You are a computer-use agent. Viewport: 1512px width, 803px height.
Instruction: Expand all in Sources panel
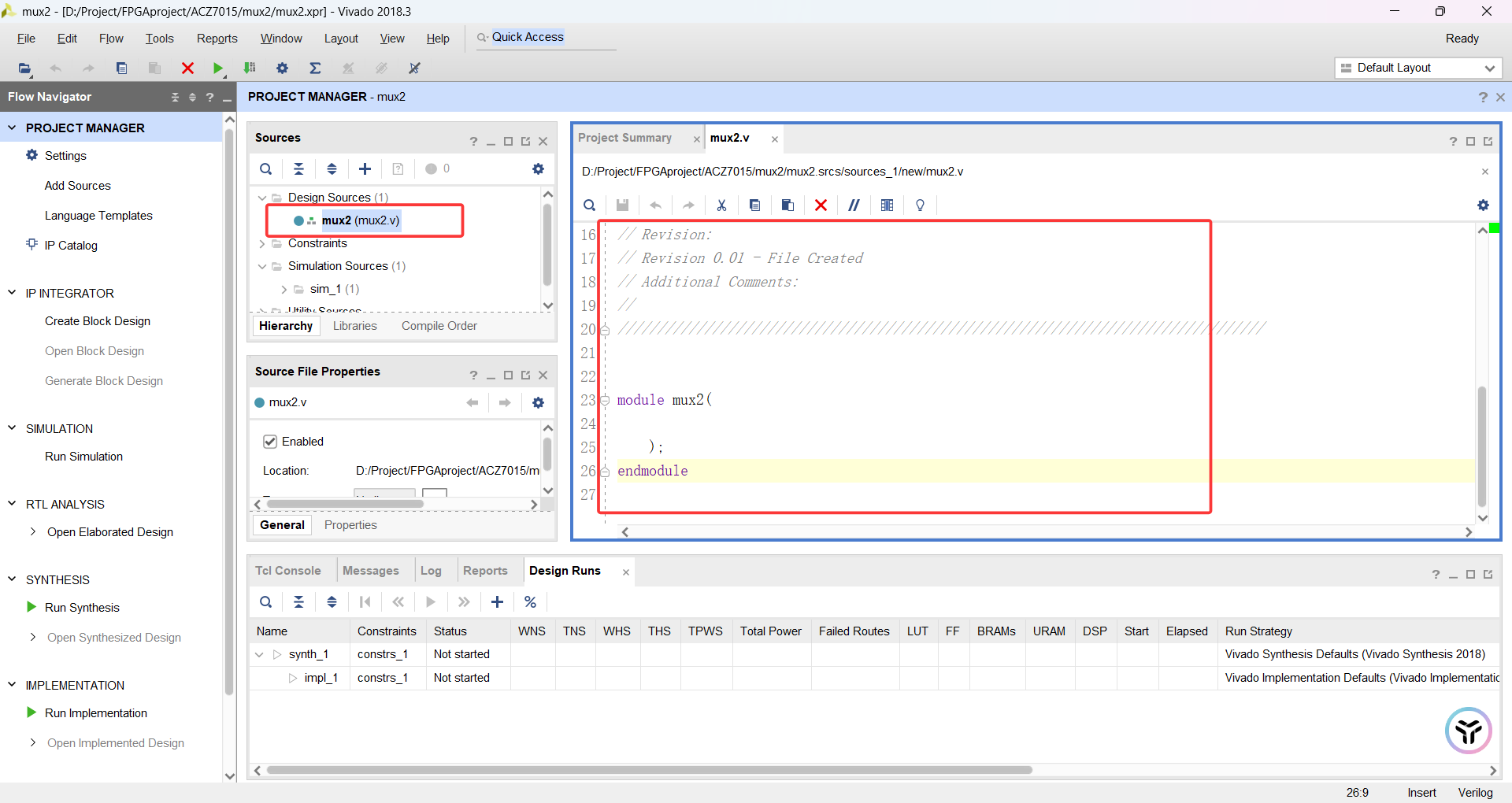(332, 169)
